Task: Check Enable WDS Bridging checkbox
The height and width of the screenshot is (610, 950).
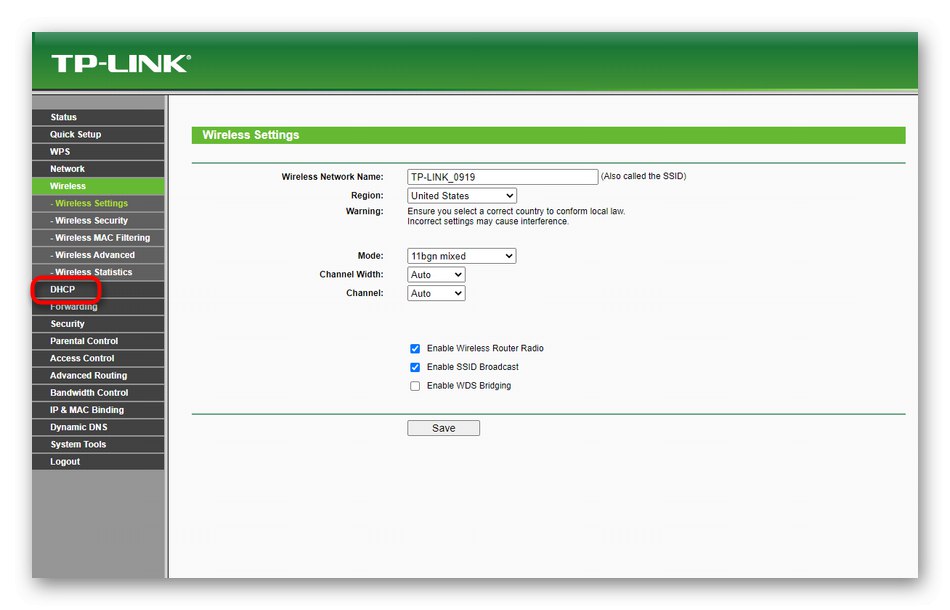Action: tap(415, 386)
